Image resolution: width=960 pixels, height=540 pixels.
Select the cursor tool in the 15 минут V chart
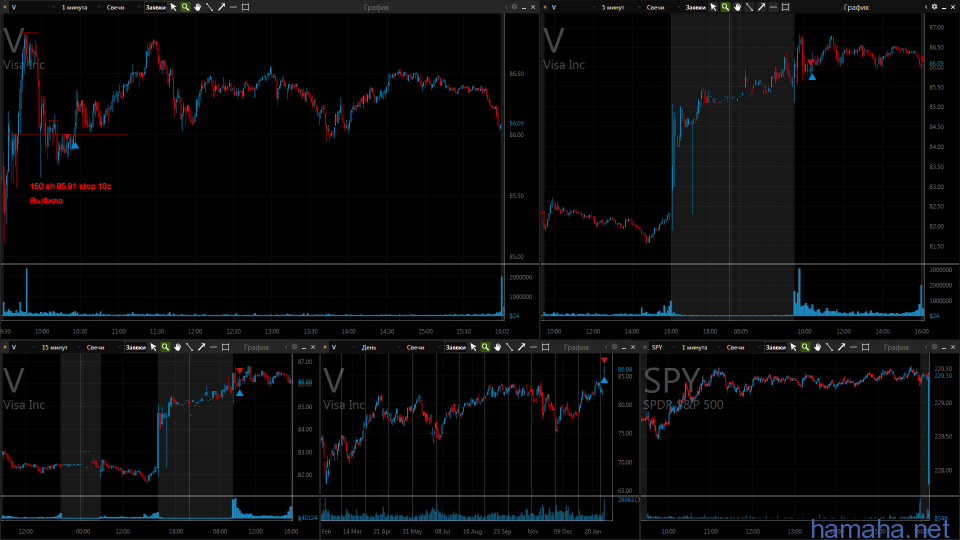[x=153, y=347]
